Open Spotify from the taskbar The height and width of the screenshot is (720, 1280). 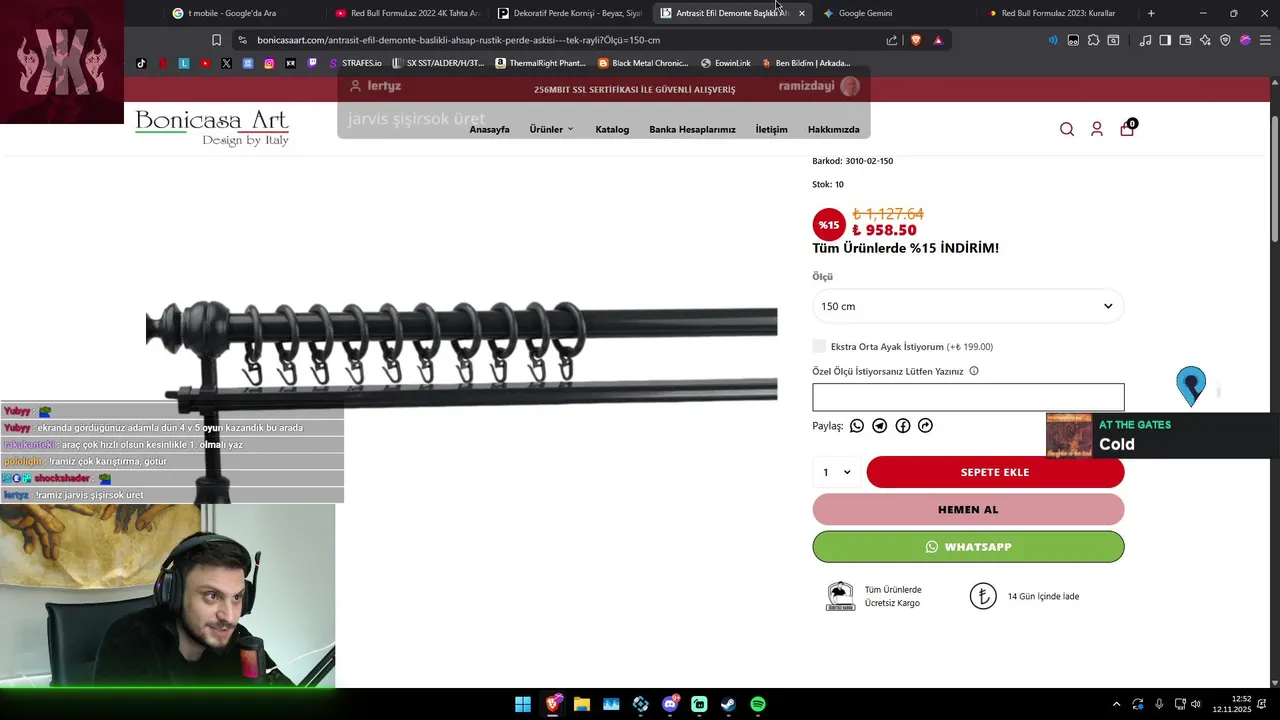(758, 704)
